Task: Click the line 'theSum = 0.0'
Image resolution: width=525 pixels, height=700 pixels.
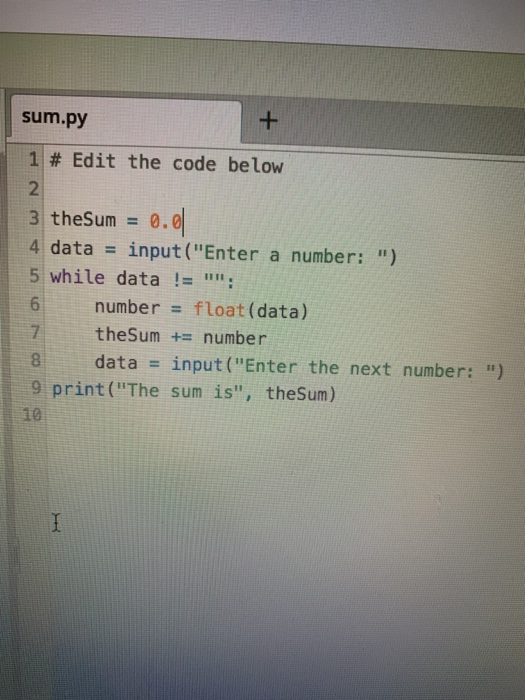Action: tap(117, 220)
